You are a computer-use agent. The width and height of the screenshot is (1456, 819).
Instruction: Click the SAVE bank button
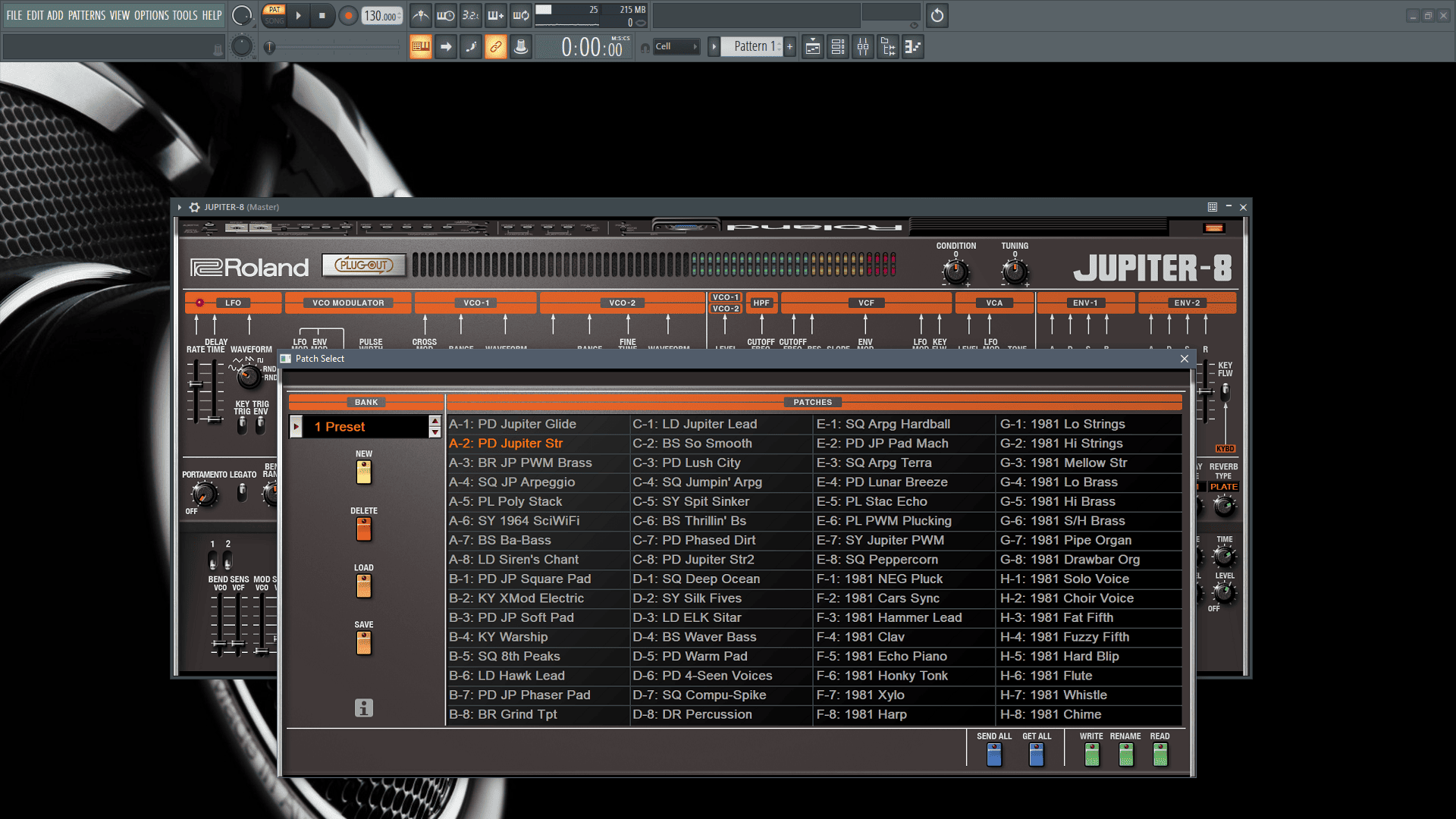coord(364,643)
